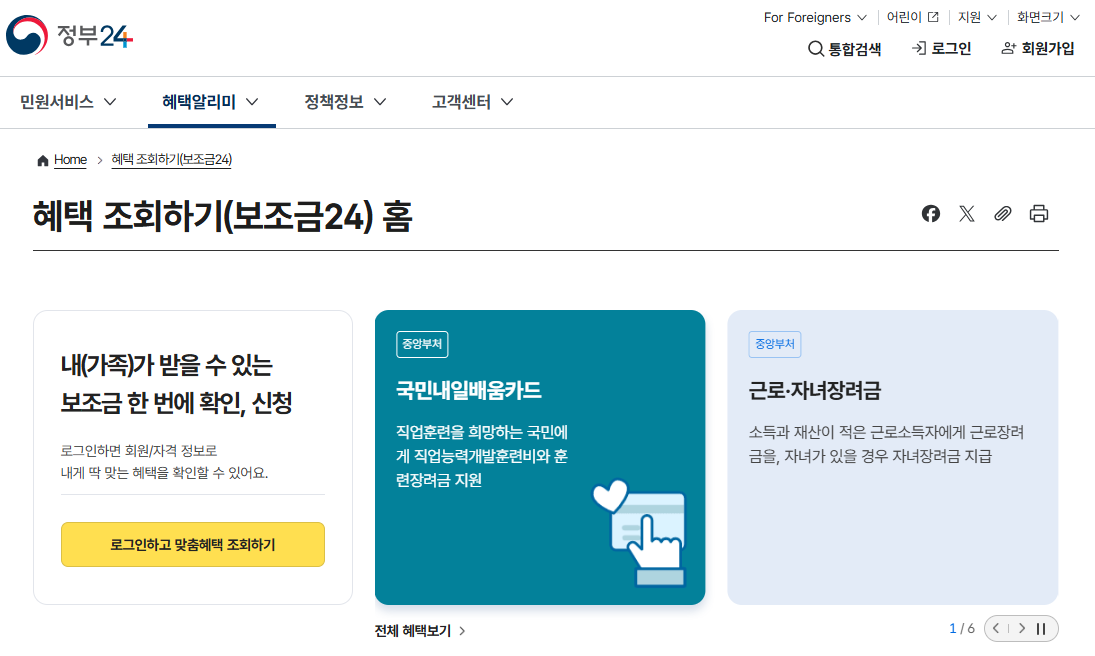The image size is (1095, 656).
Task: Select the 국민내일배움카드 benefit card
Action: coord(540,456)
